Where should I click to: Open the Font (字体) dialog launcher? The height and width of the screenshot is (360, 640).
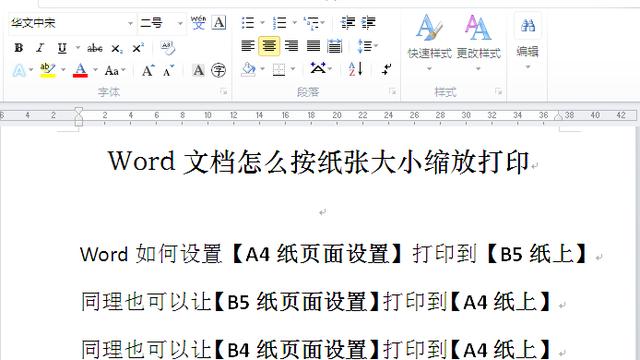[x=223, y=92]
